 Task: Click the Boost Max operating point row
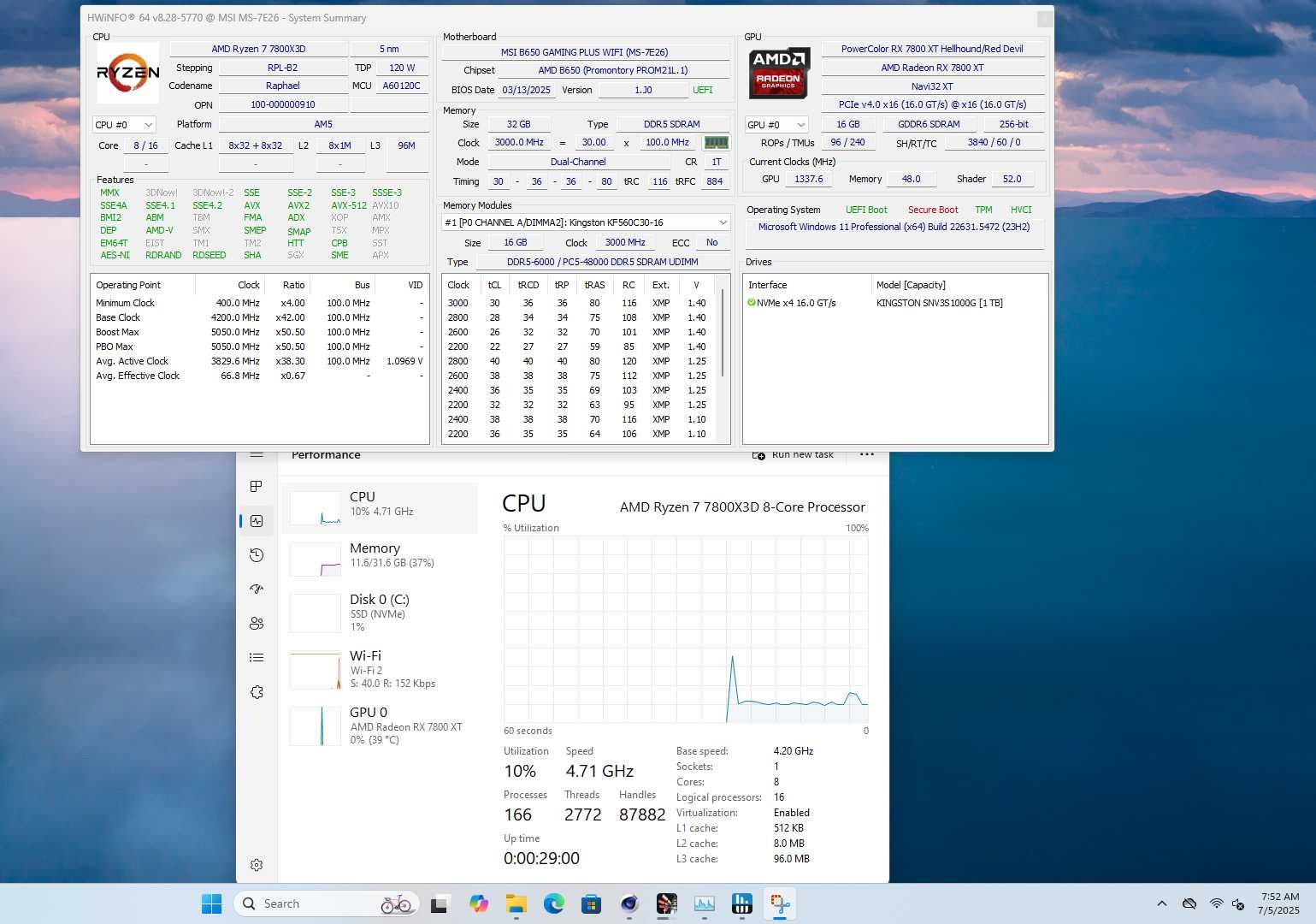[x=260, y=332]
